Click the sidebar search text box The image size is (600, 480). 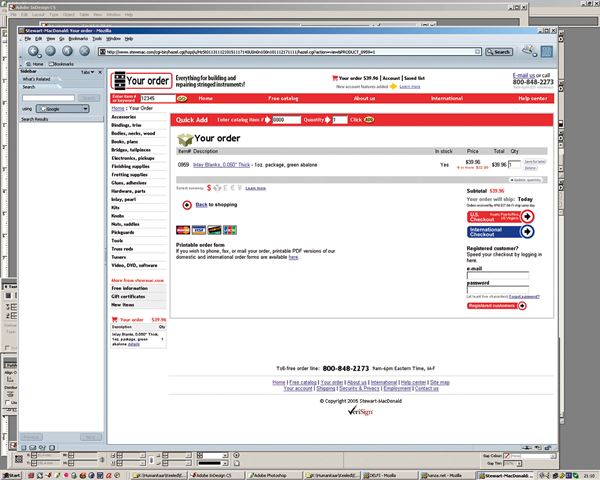[48, 98]
